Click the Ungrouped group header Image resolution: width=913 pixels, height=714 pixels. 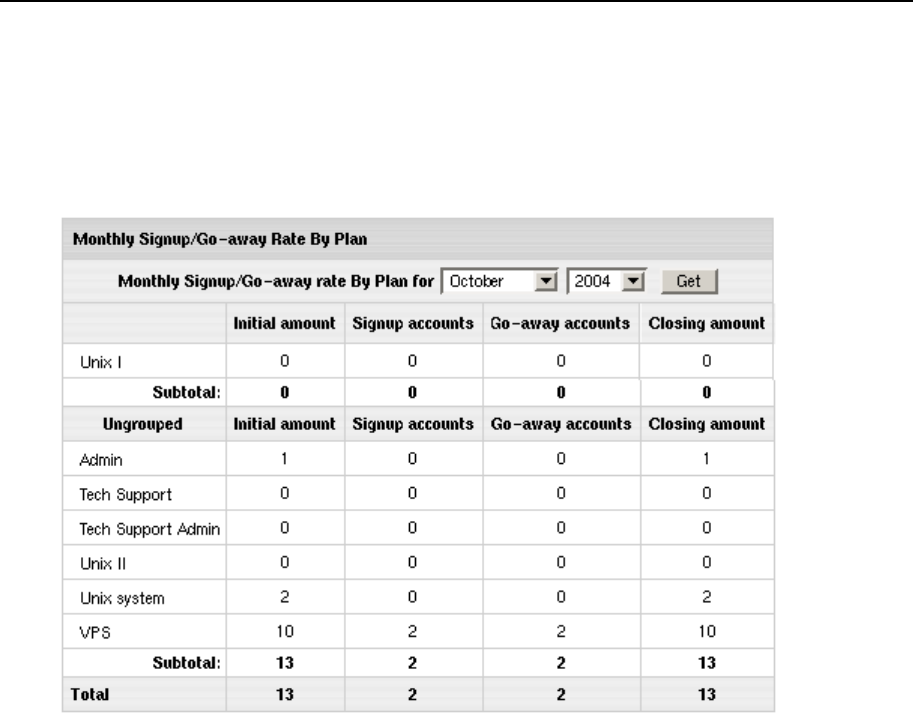point(141,424)
